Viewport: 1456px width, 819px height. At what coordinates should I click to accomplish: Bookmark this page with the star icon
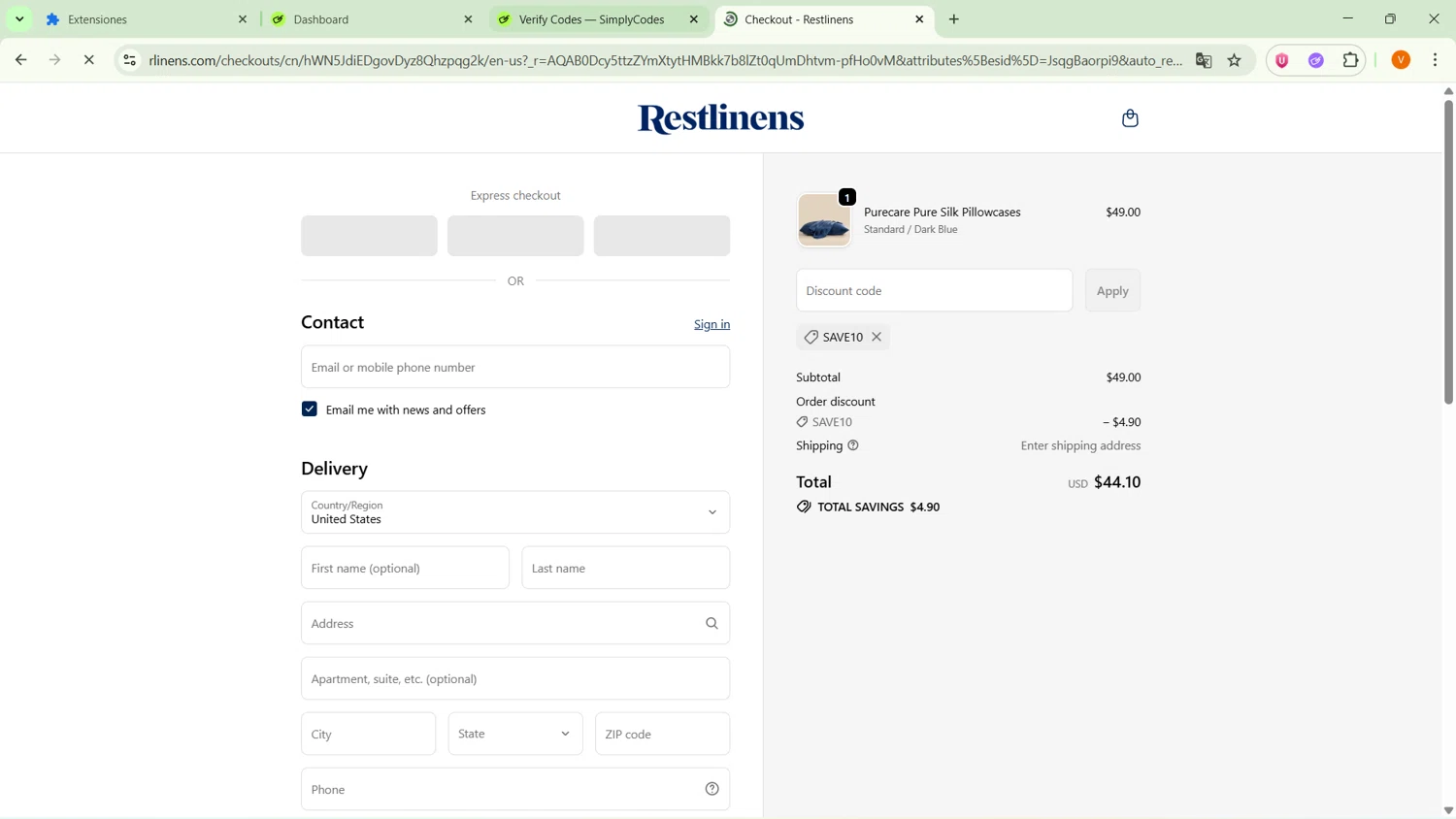click(1235, 60)
